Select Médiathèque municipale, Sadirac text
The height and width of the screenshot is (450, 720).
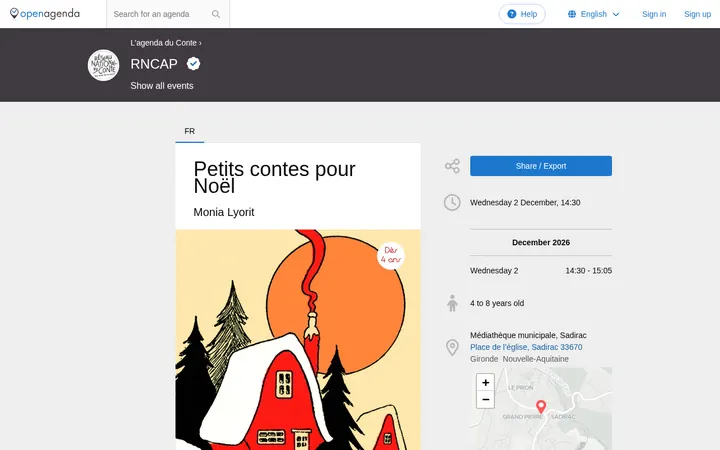click(x=528, y=335)
